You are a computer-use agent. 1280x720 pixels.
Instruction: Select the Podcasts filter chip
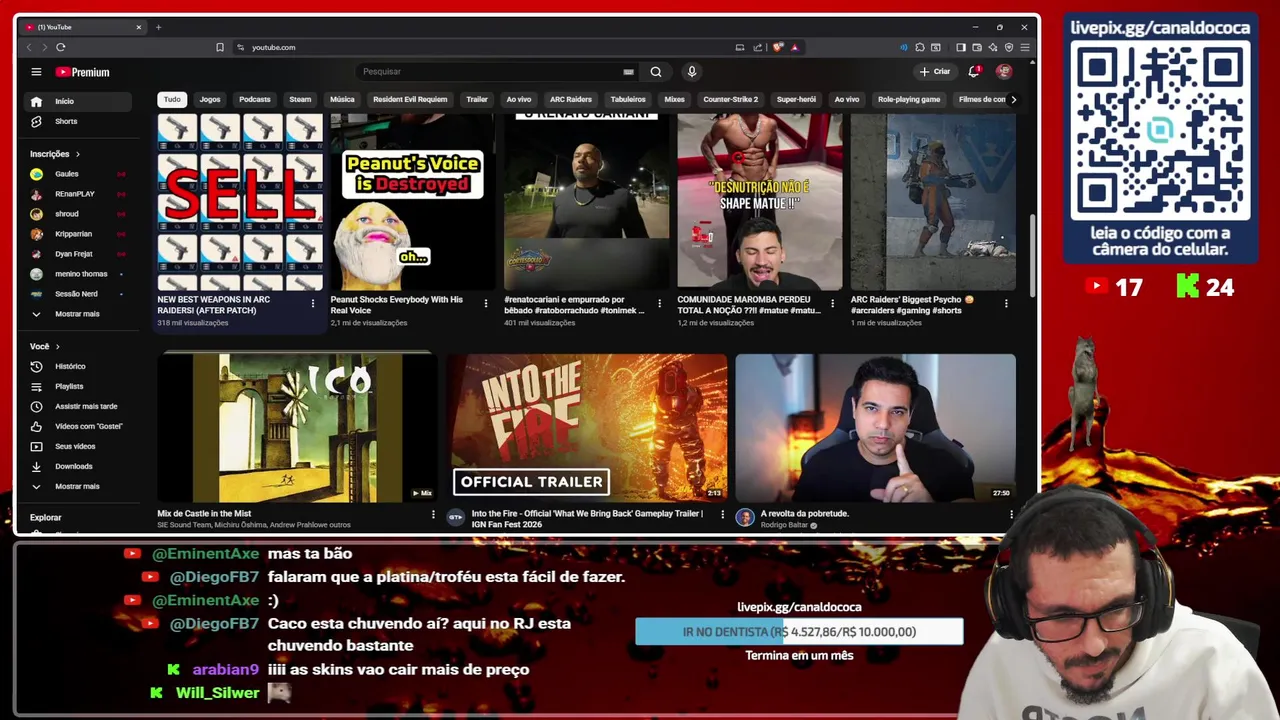[254, 99]
